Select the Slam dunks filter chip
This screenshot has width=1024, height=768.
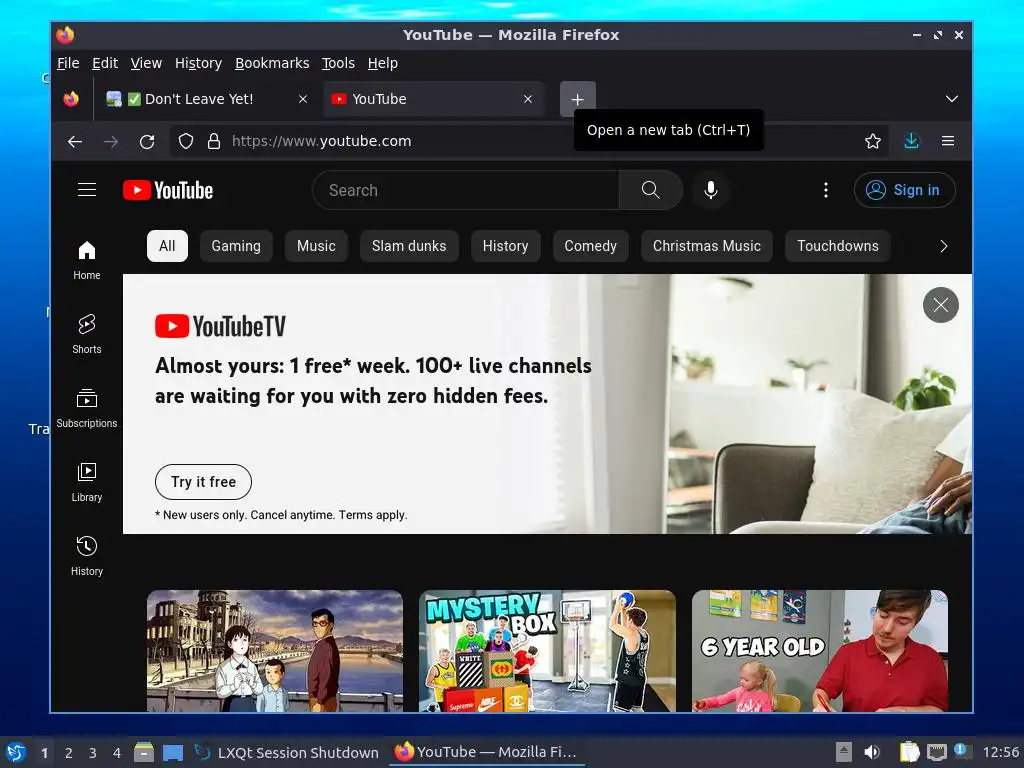point(409,246)
